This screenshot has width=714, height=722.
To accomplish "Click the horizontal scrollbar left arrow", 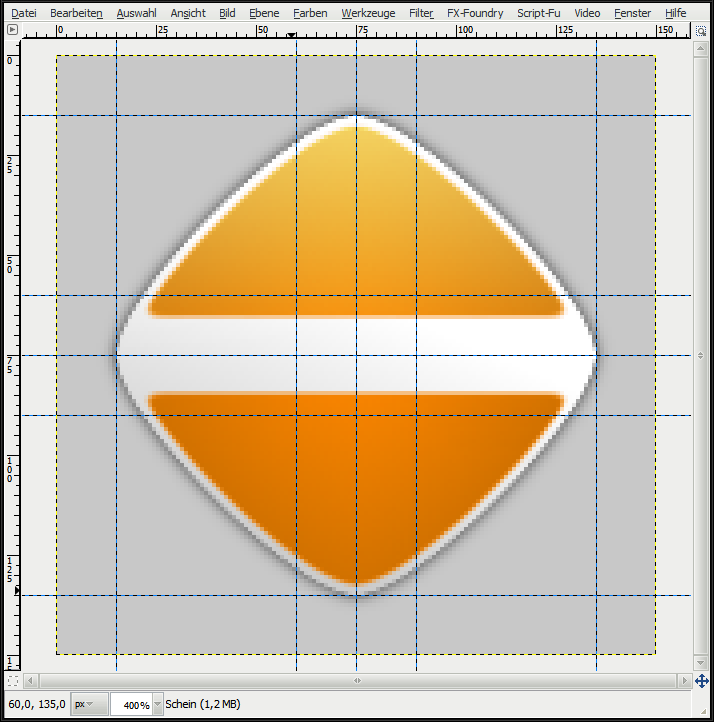I will (x=30, y=681).
